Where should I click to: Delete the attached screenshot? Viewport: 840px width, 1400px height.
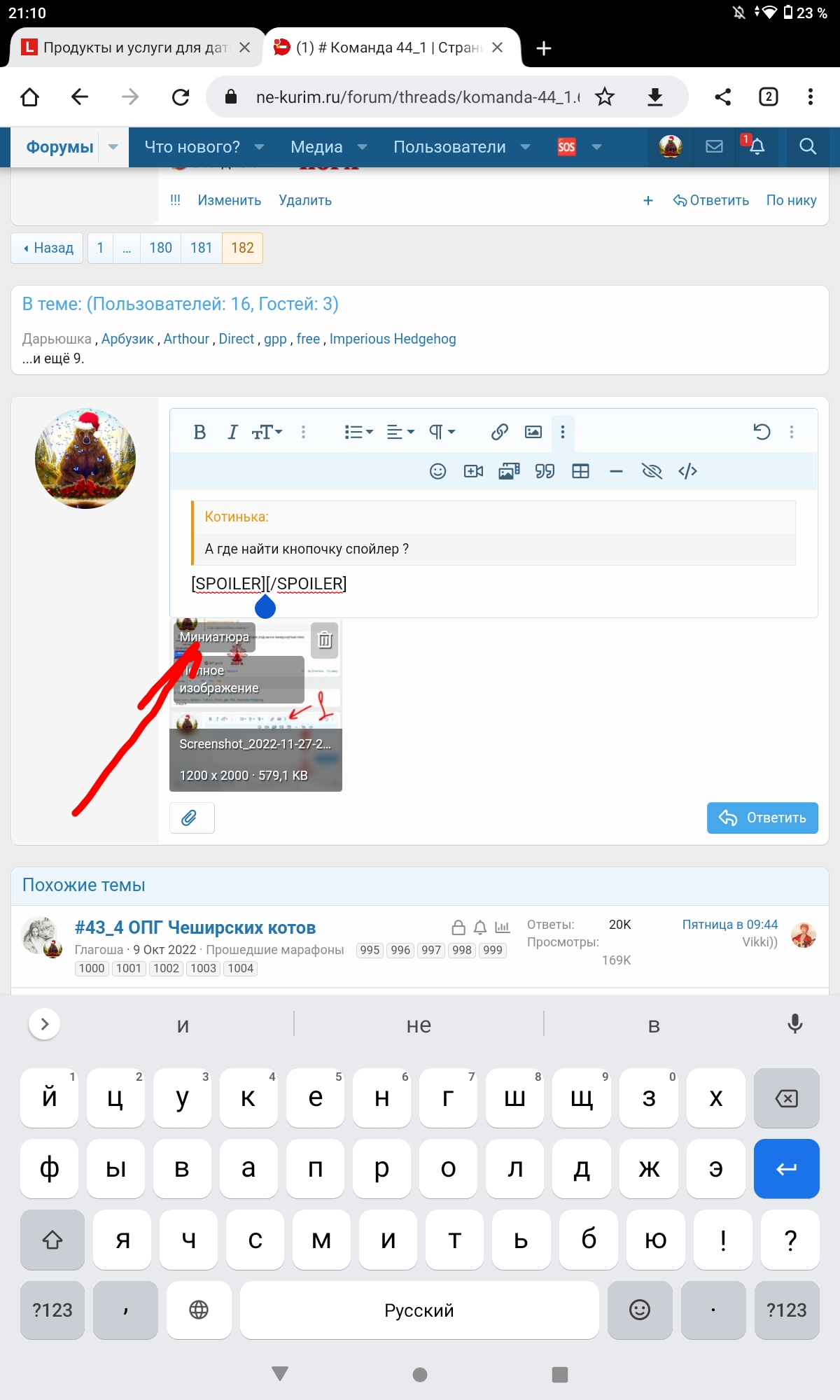coord(325,640)
